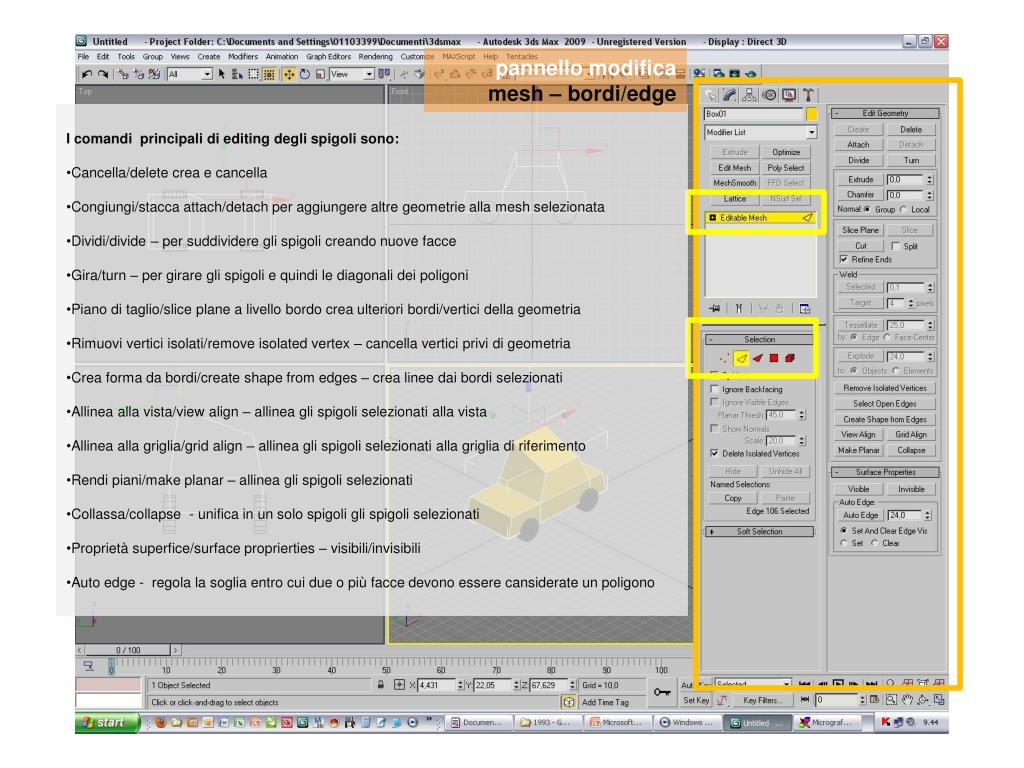This screenshot has width=1024, height=768.
Task: Open the Modify command panel tab
Action: [x=730, y=95]
